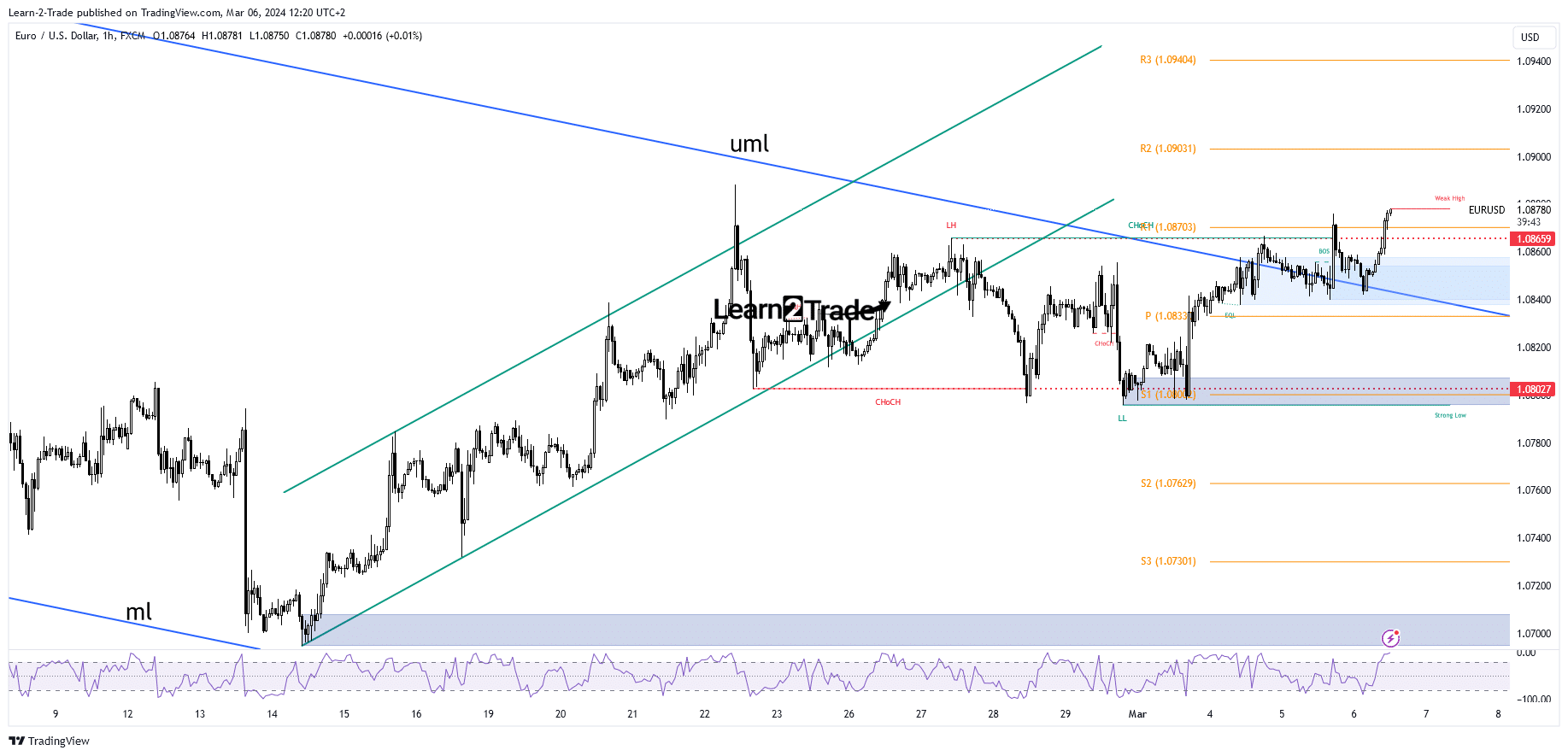The width and height of the screenshot is (1568, 756).
Task: Click the red LH structure label
Action: click(951, 226)
